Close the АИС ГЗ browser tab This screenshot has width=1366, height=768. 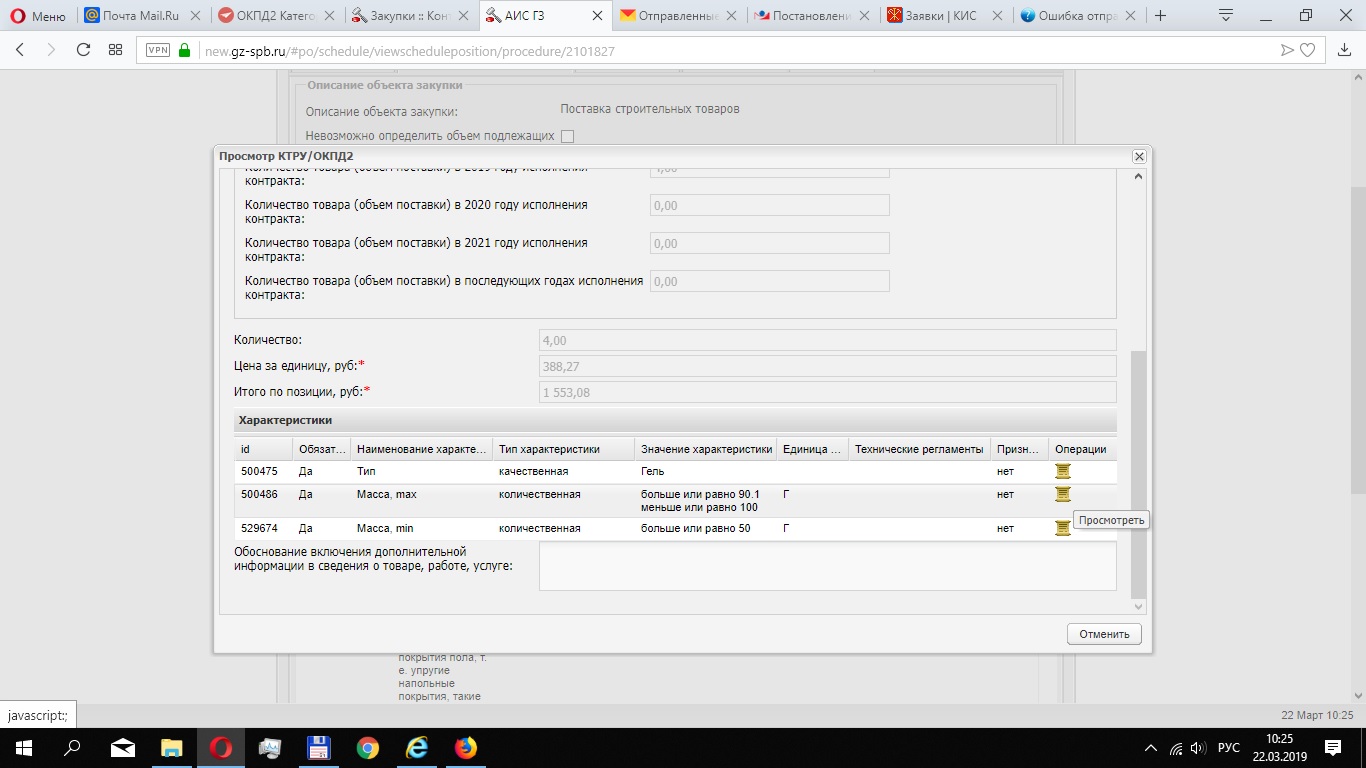click(597, 16)
